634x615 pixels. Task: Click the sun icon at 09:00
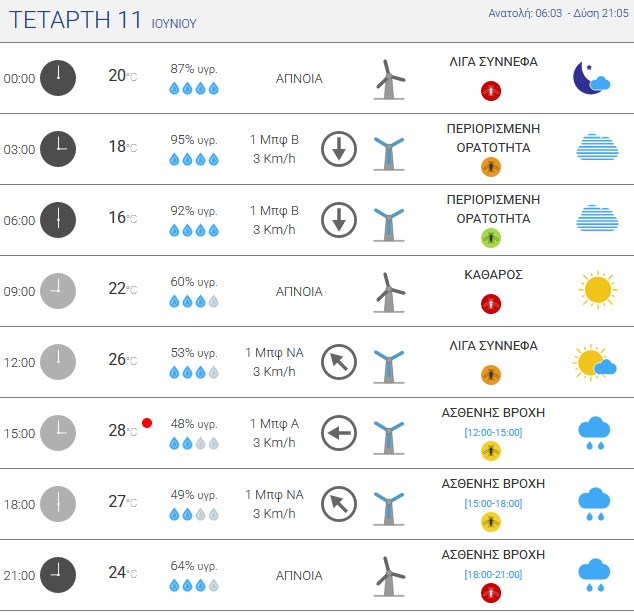click(x=598, y=290)
